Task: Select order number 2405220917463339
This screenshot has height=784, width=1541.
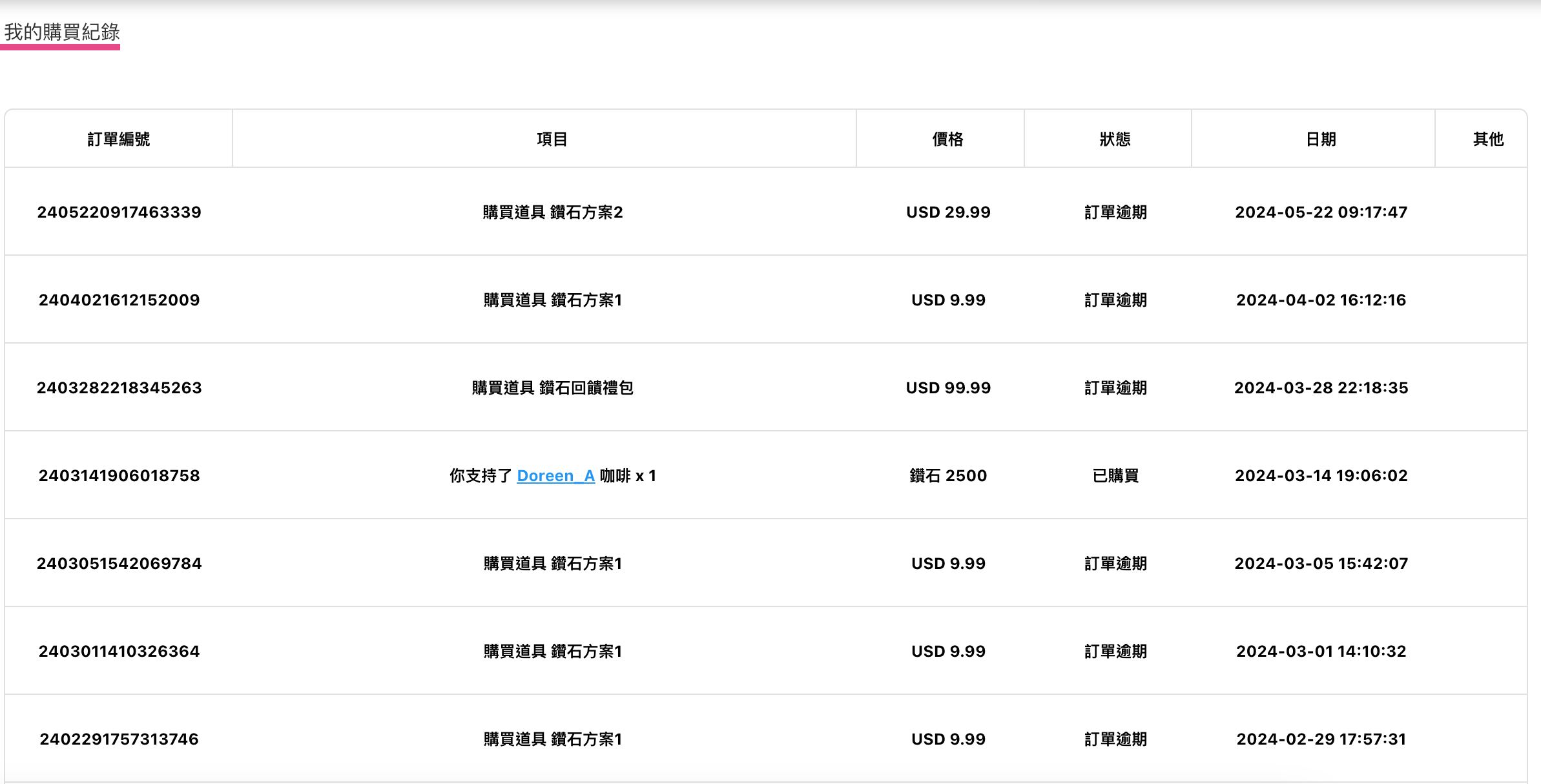Action: coord(119,212)
